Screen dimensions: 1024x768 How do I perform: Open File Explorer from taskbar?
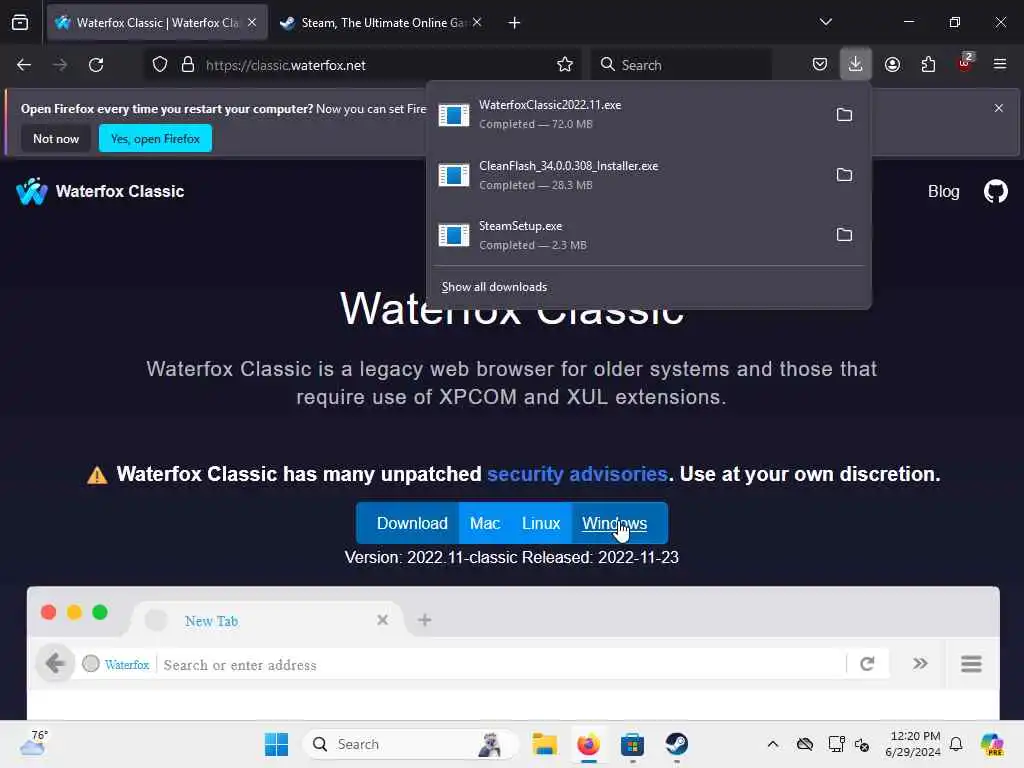544,744
